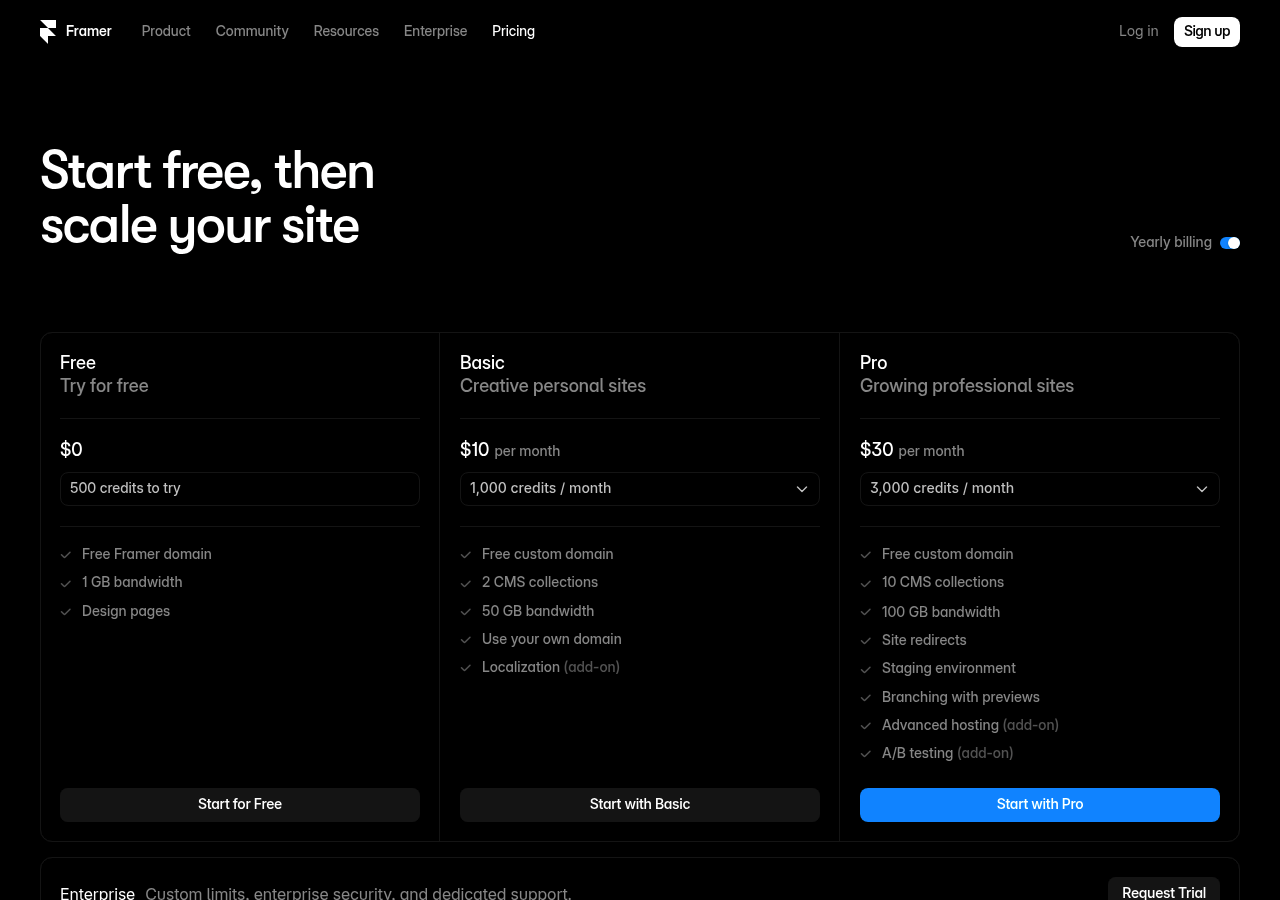Click the A/B testing (add-on) text
Image resolution: width=1280 pixels, height=900 pixels.
tap(947, 753)
